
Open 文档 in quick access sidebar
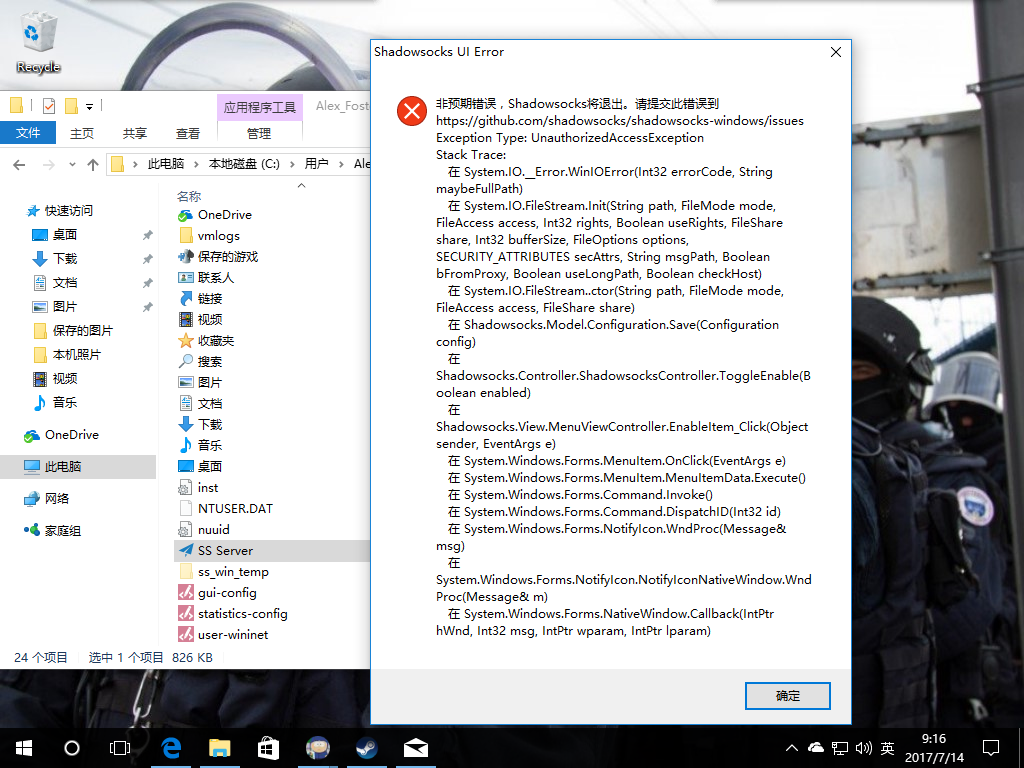[x=65, y=283]
